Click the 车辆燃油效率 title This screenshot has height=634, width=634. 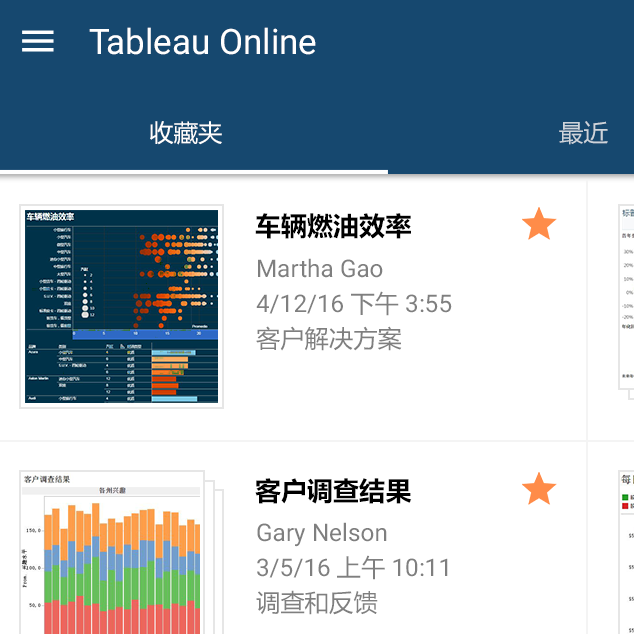(x=333, y=226)
